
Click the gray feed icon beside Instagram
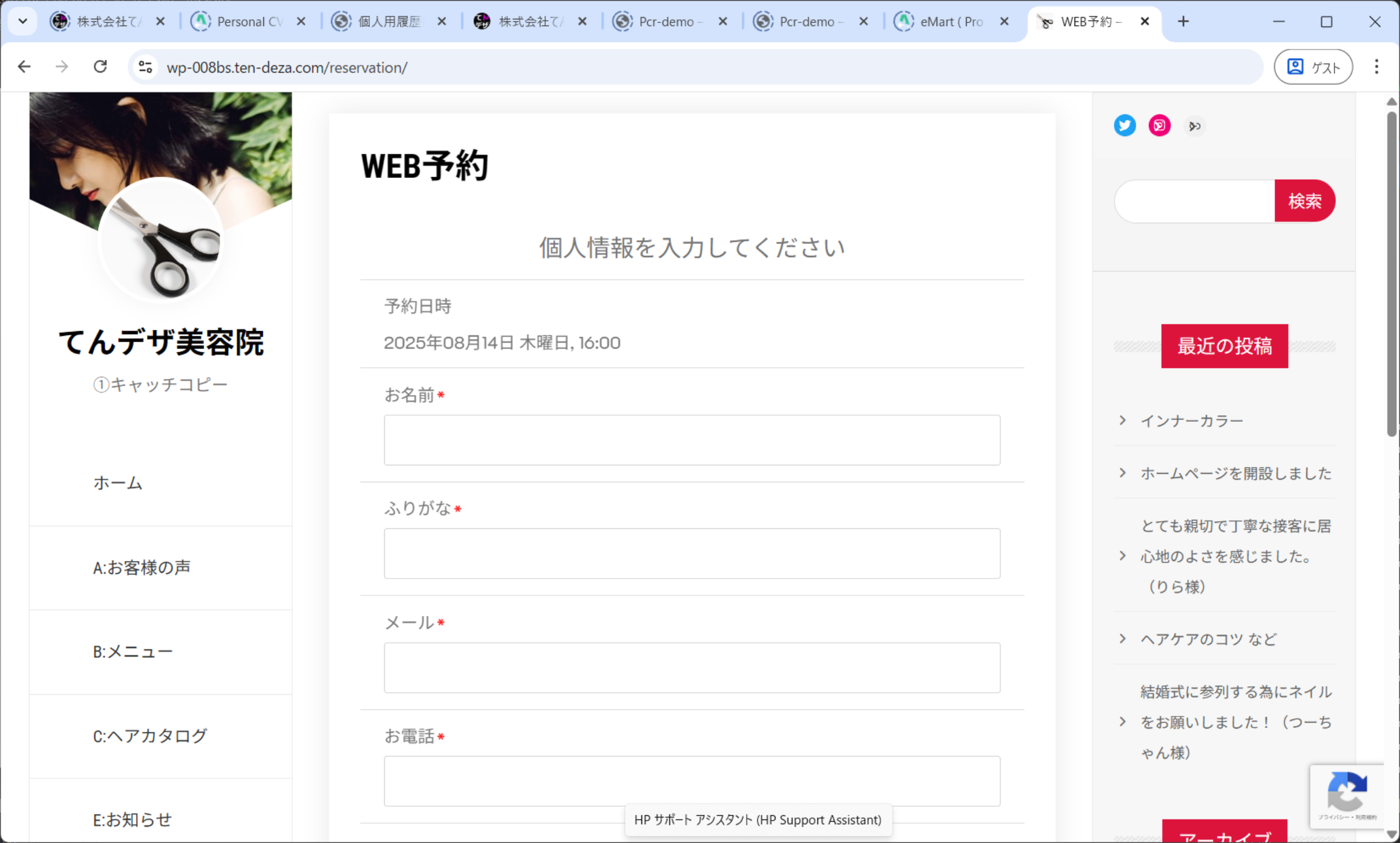click(1194, 126)
